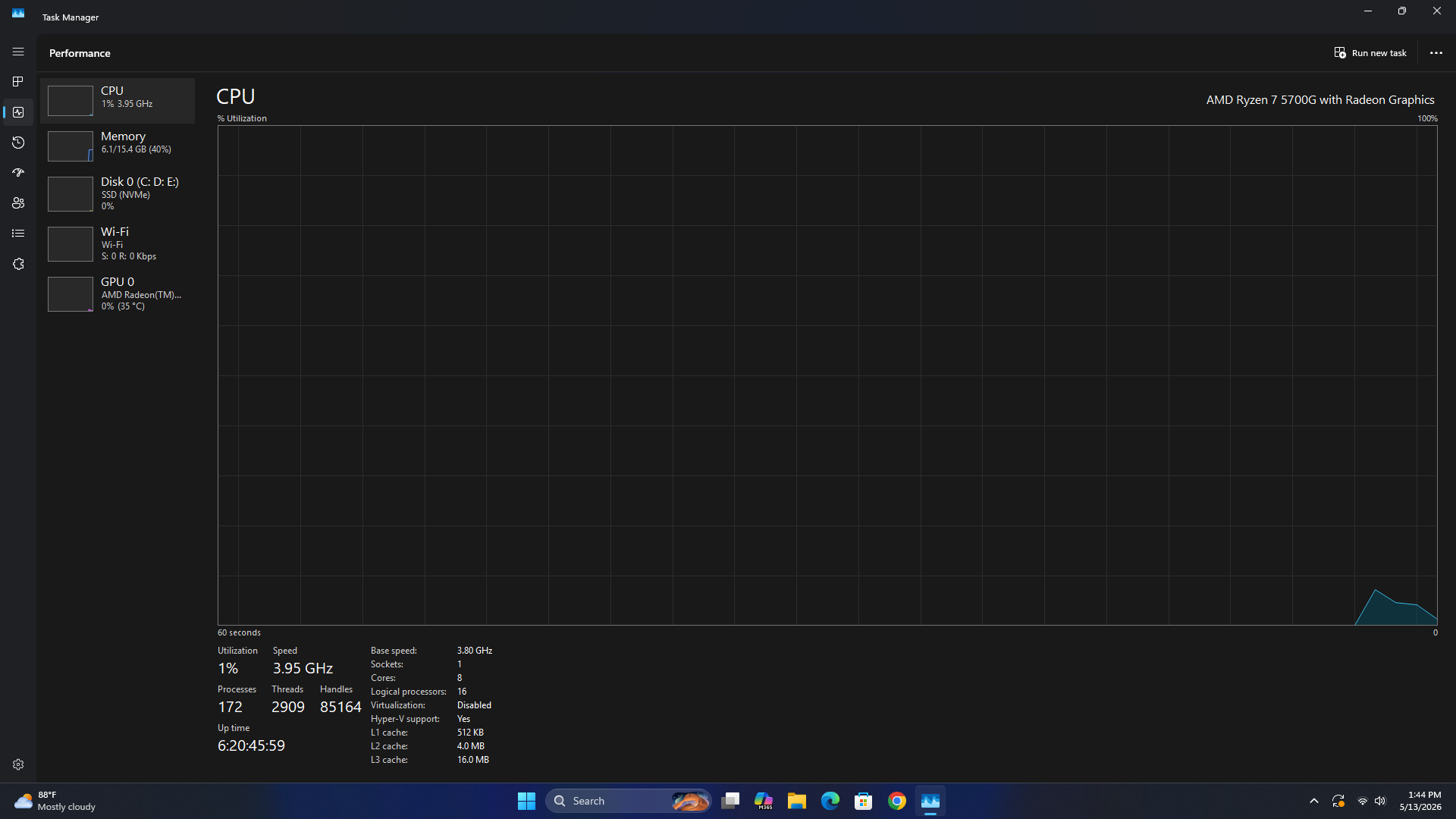
Task: Click the CPU mini graph thumbnail
Action: (71, 101)
